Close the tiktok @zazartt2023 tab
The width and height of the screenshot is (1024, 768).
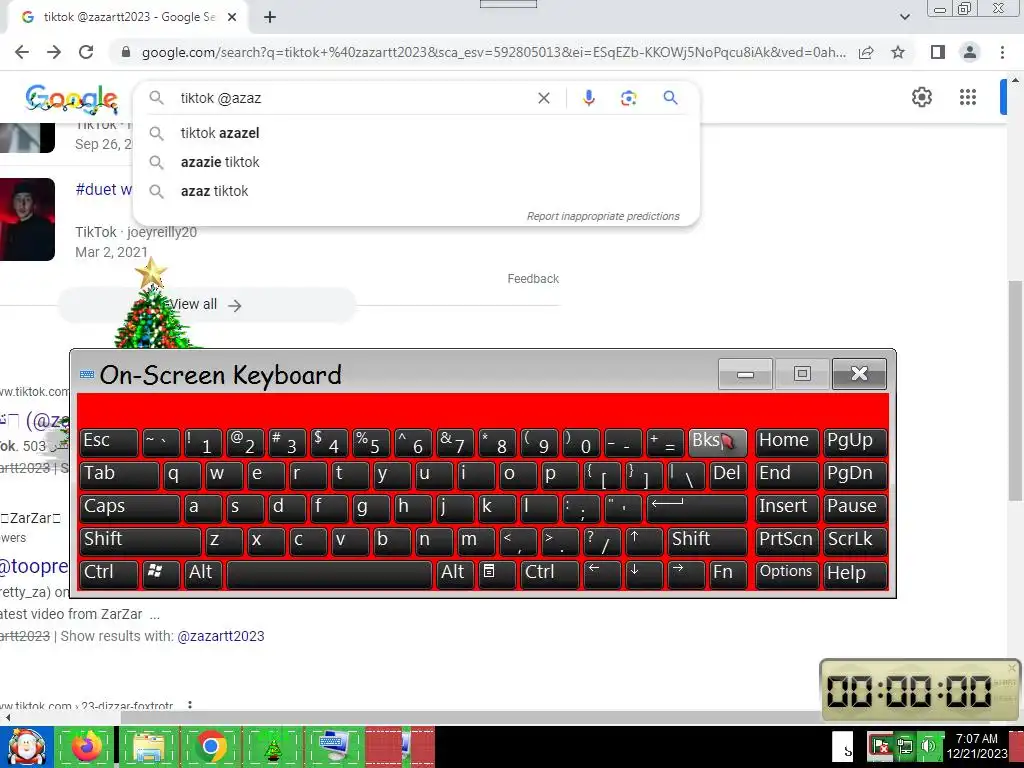(232, 17)
